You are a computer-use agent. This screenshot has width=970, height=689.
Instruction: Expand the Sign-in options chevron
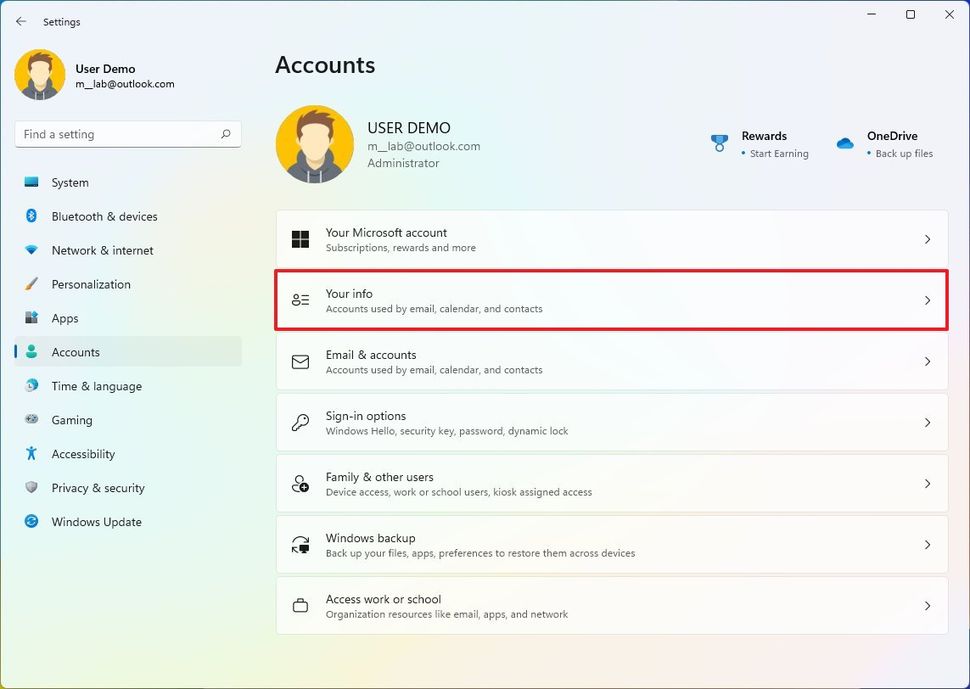tap(927, 423)
